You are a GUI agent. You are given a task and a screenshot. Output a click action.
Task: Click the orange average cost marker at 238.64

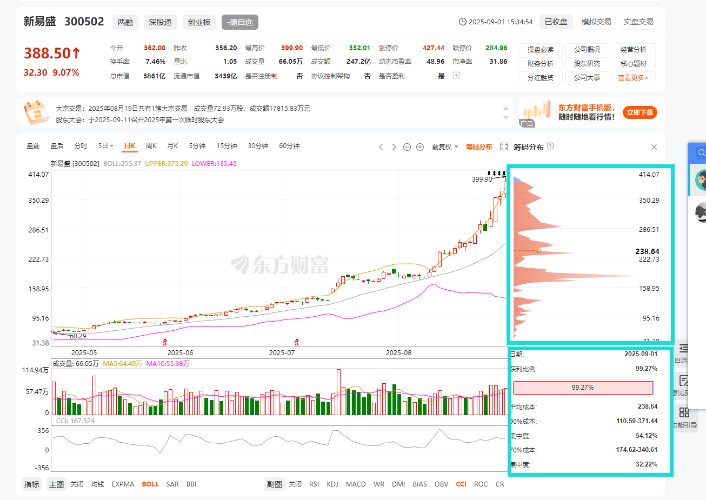point(539,250)
